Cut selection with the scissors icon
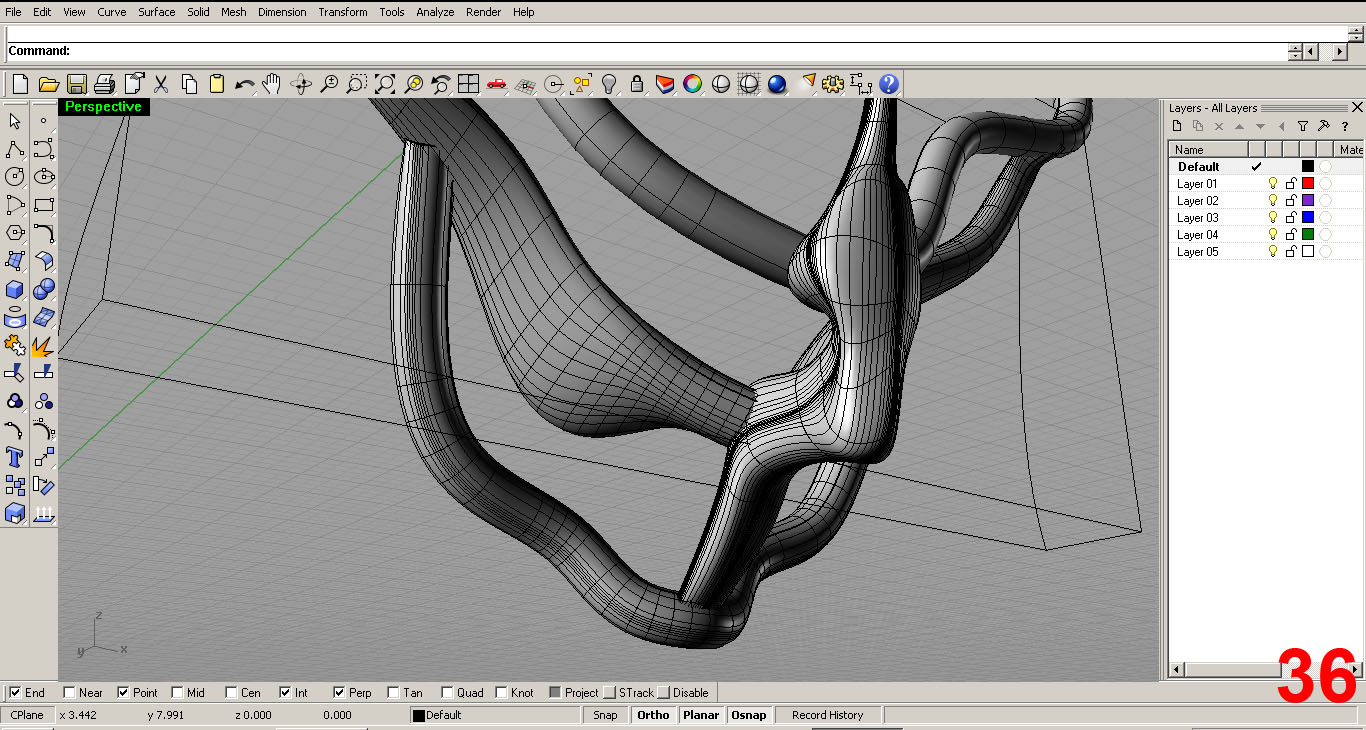The height and width of the screenshot is (730, 1366). 161,84
